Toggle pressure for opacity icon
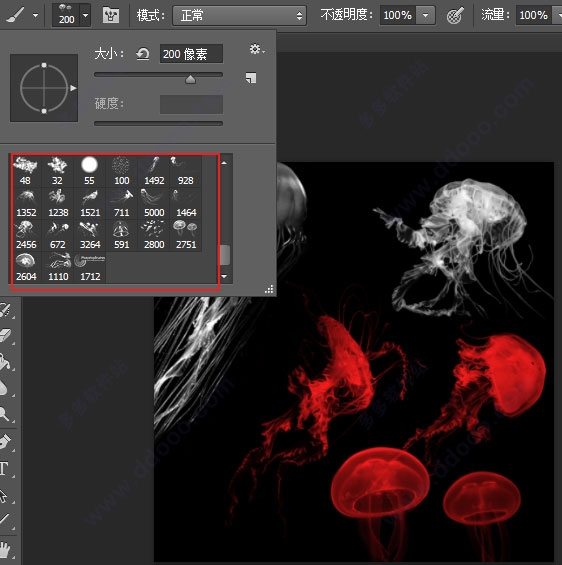The image size is (562, 565). (x=455, y=15)
